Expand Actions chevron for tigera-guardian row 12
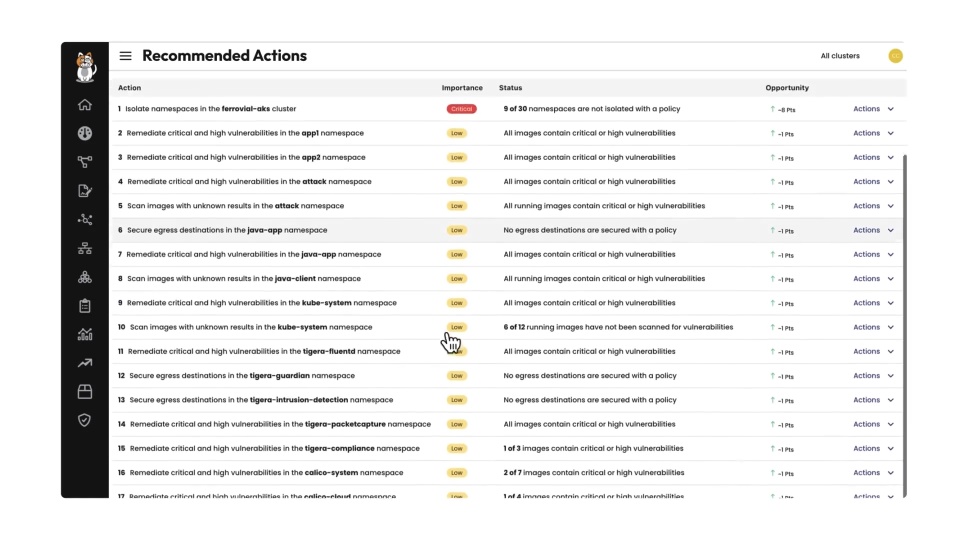Screen dimensions: 960x540 891,376
